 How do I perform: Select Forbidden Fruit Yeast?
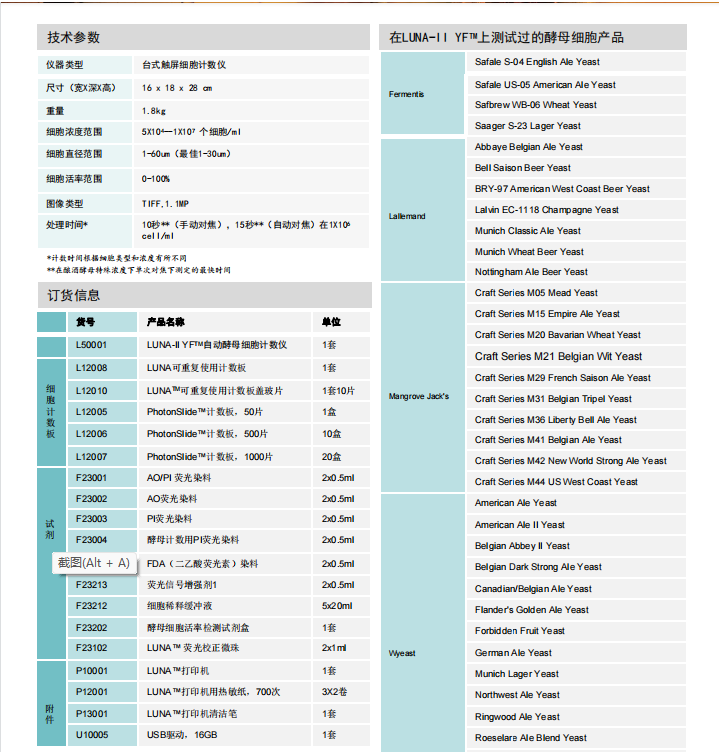coord(519,631)
